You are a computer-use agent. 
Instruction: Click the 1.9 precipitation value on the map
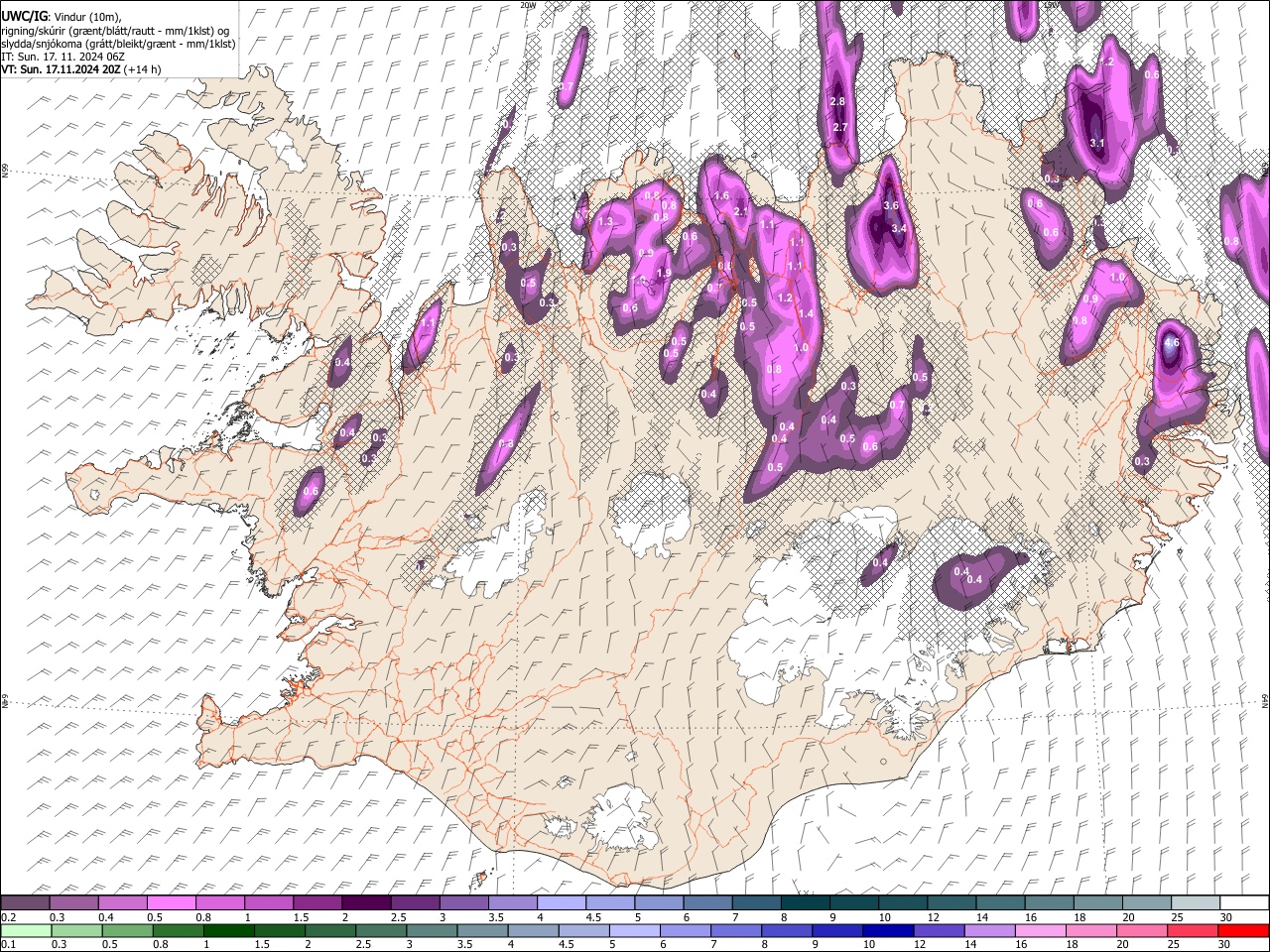[x=664, y=274]
